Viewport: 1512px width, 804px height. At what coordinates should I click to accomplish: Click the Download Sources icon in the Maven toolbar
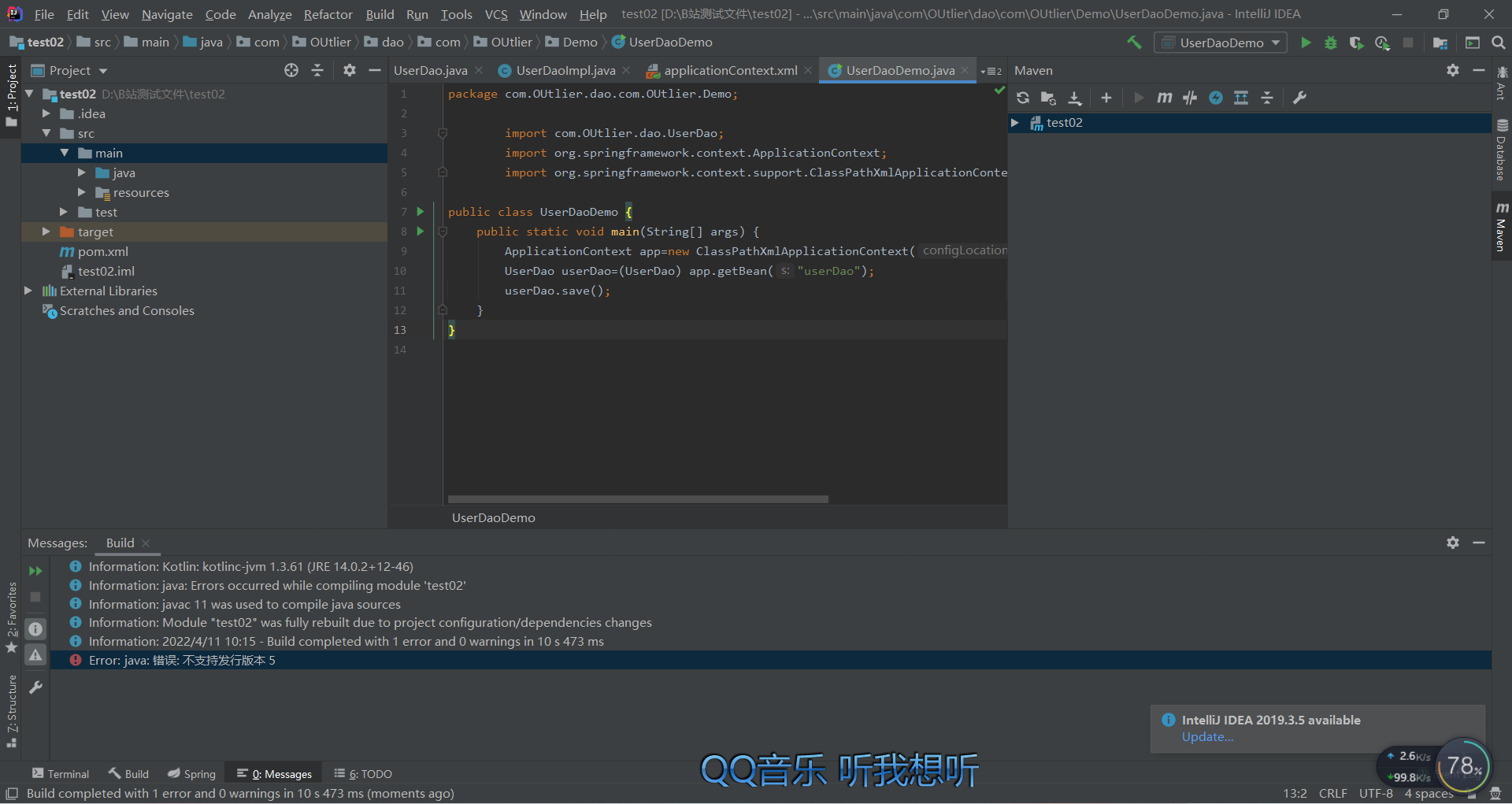point(1075,98)
